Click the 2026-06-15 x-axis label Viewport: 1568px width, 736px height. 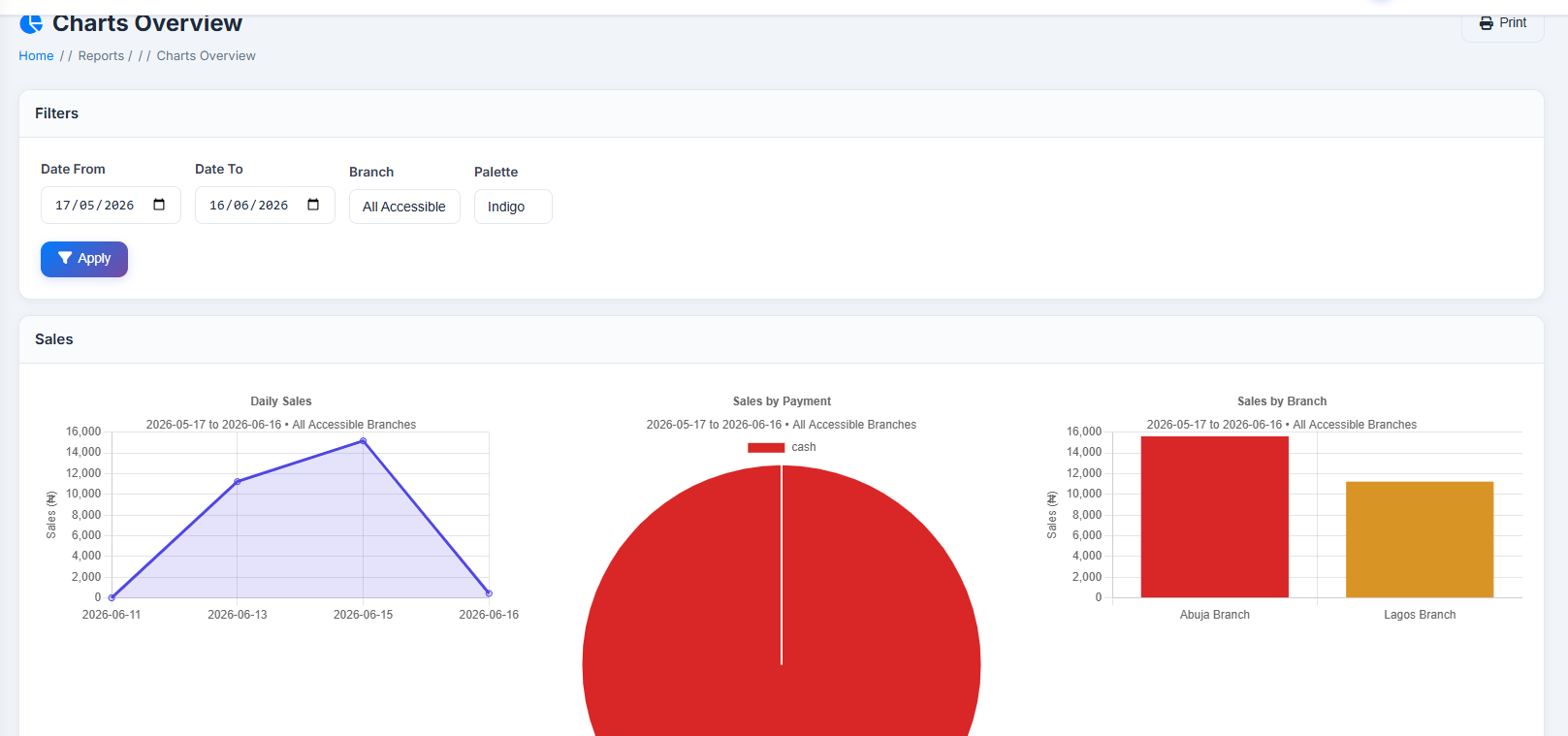coord(364,615)
